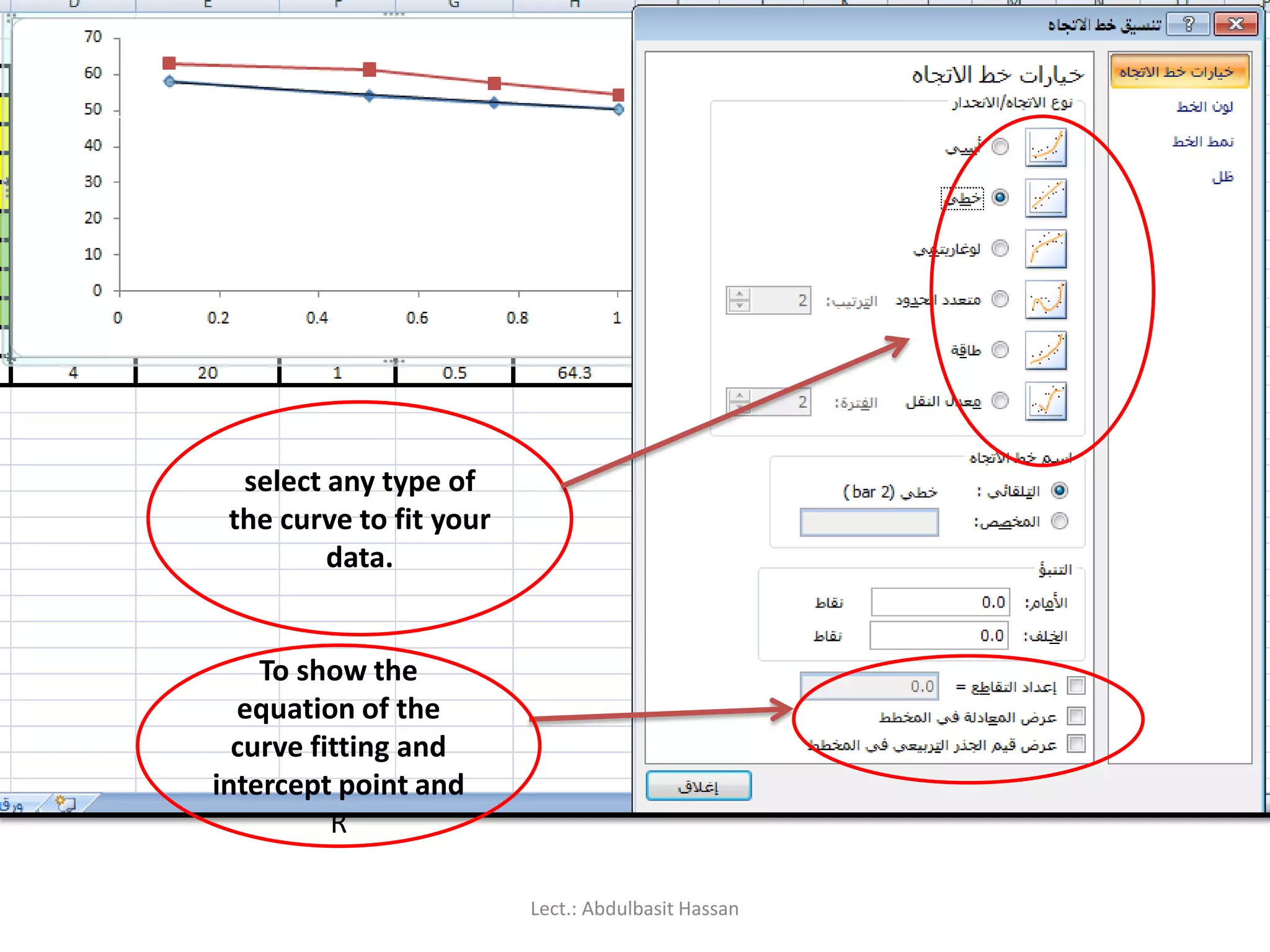Select the Exponential (أسي) radio button
1270x952 pixels.
click(x=1000, y=147)
